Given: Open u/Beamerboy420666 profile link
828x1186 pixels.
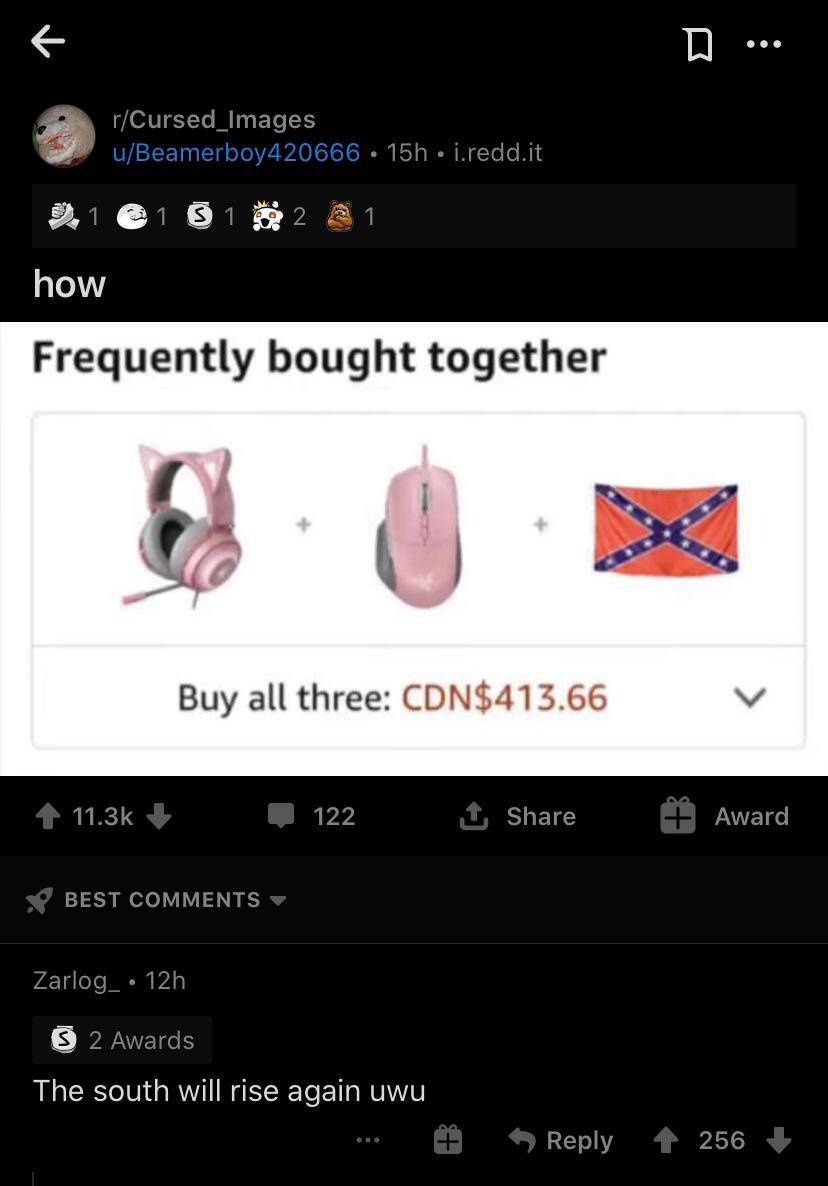Looking at the screenshot, I should point(236,153).
